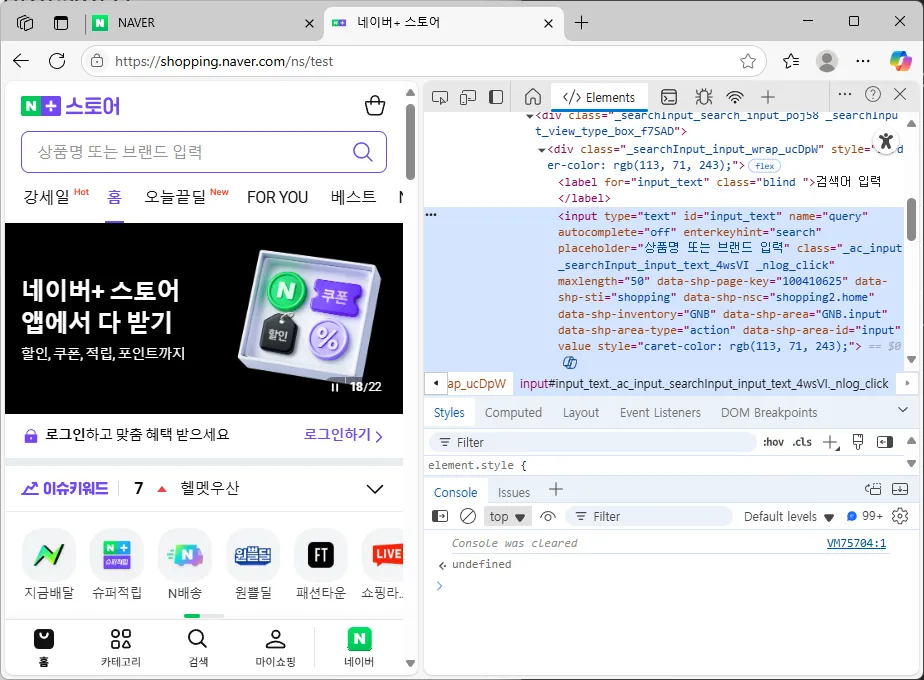The image size is (924, 680).
Task: Open 카테고리 in the bottom navigation
Action: (x=121, y=648)
